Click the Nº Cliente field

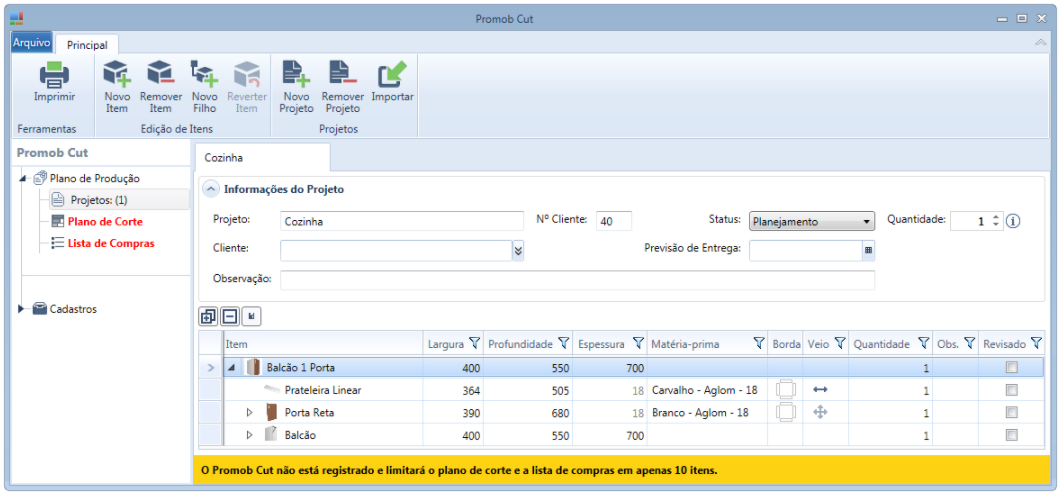click(x=614, y=221)
